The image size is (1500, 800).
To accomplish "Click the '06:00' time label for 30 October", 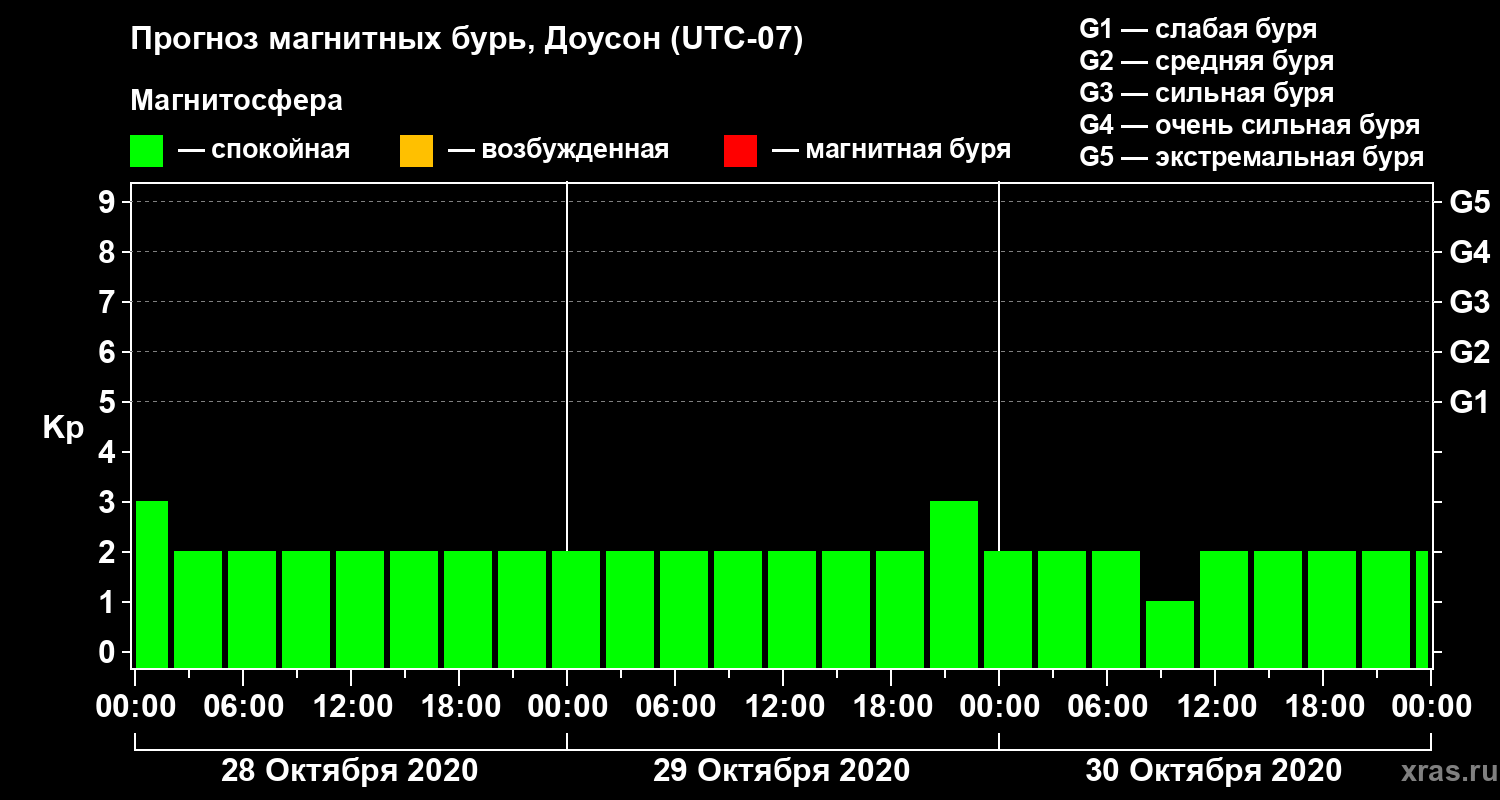I will coord(1109,707).
